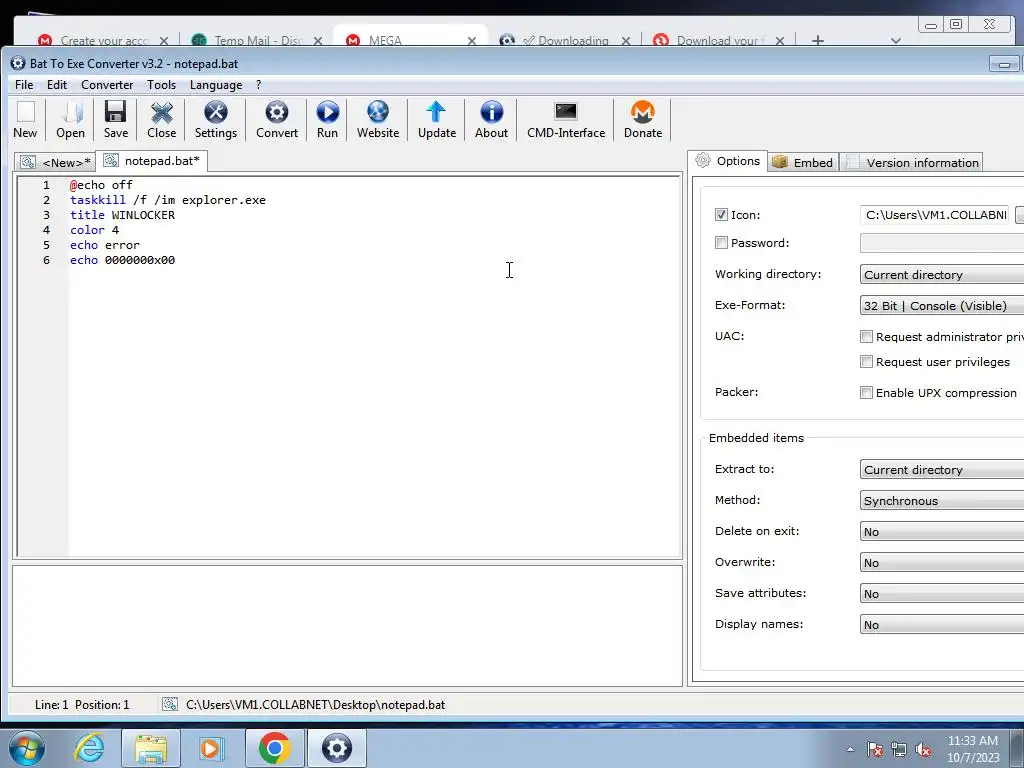This screenshot has height=768, width=1024.
Task: Check Request user privileges
Action: click(867, 362)
